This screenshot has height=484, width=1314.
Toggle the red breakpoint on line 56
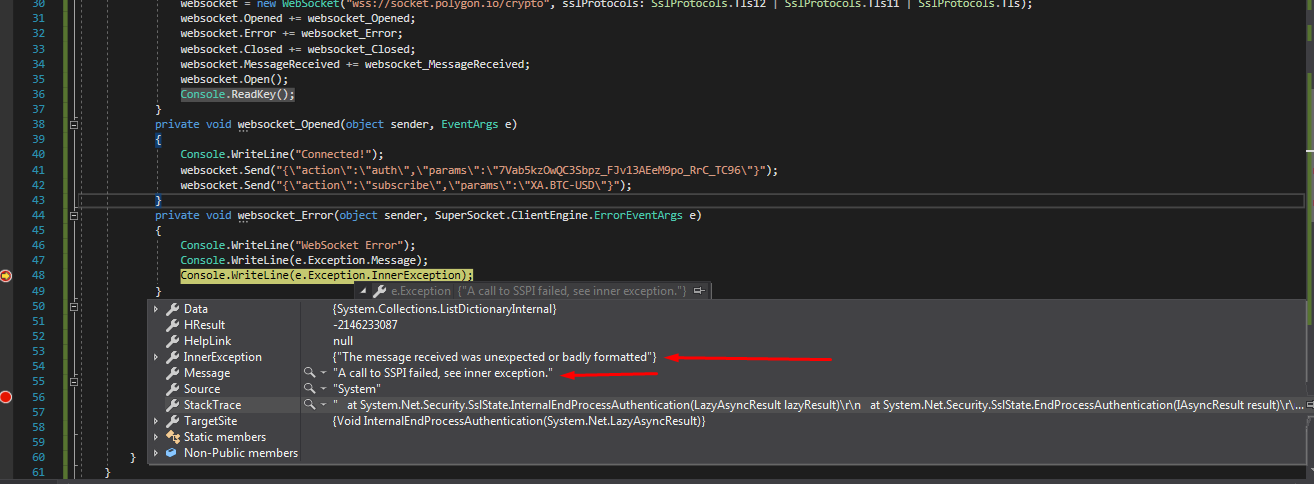(x=6, y=397)
